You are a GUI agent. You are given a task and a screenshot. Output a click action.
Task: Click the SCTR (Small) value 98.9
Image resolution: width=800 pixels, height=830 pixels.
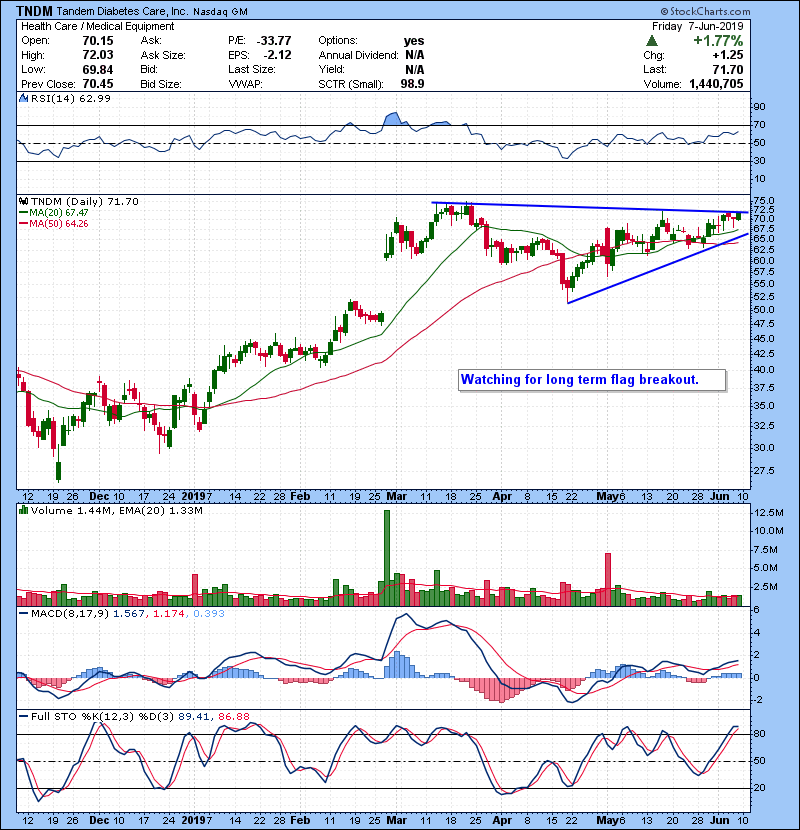click(412, 84)
